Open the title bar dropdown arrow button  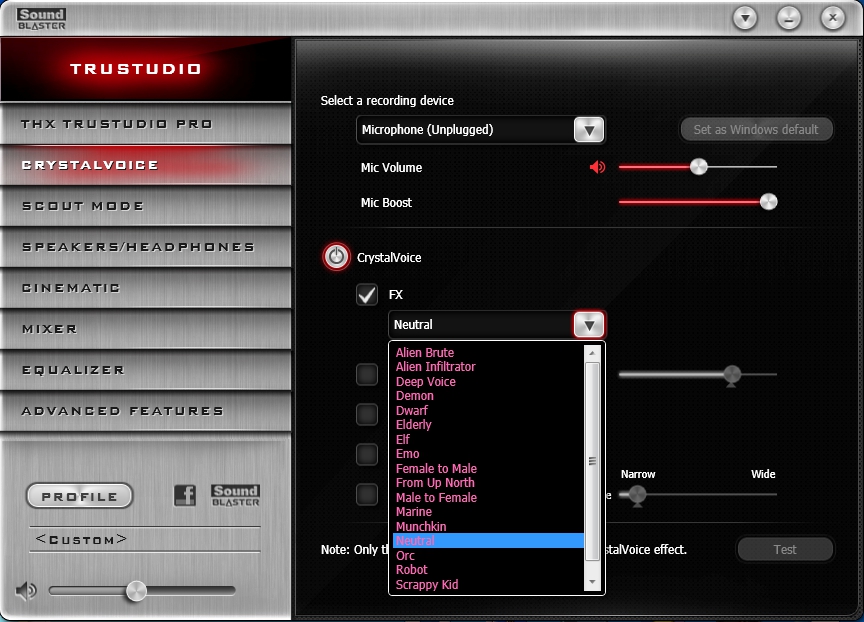(x=745, y=18)
